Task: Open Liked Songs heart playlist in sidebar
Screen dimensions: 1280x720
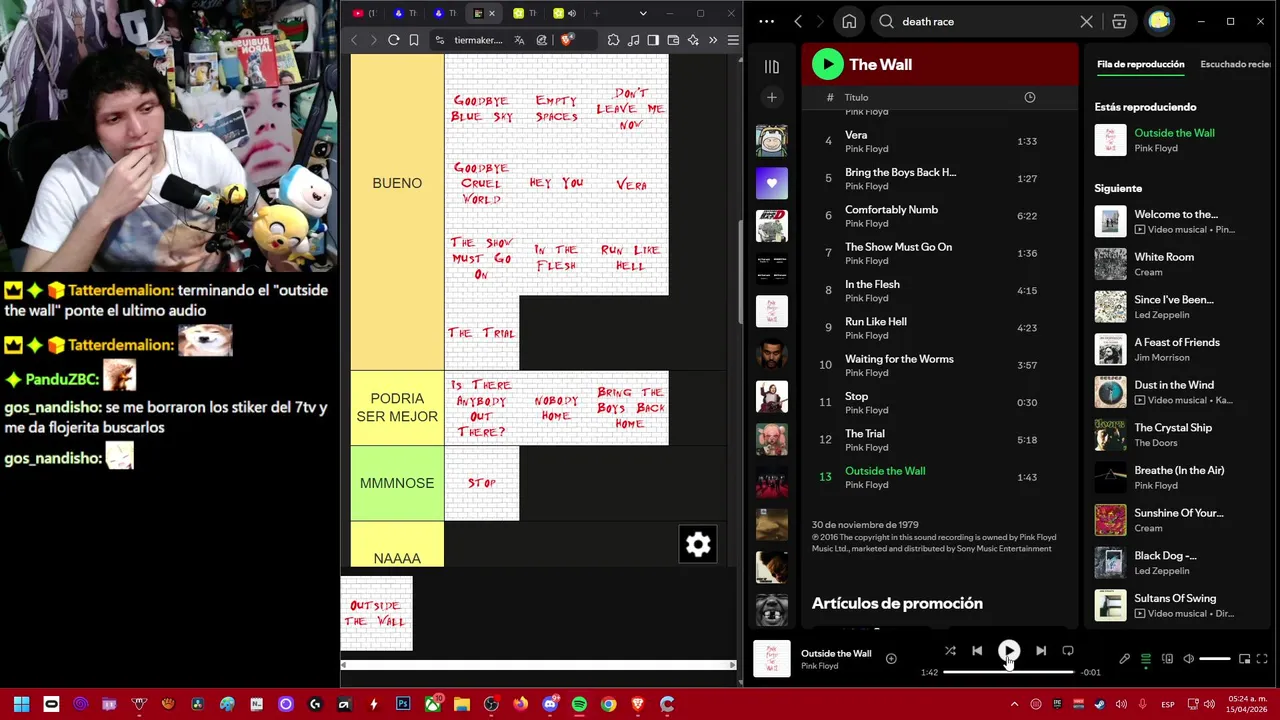Action: click(772, 184)
